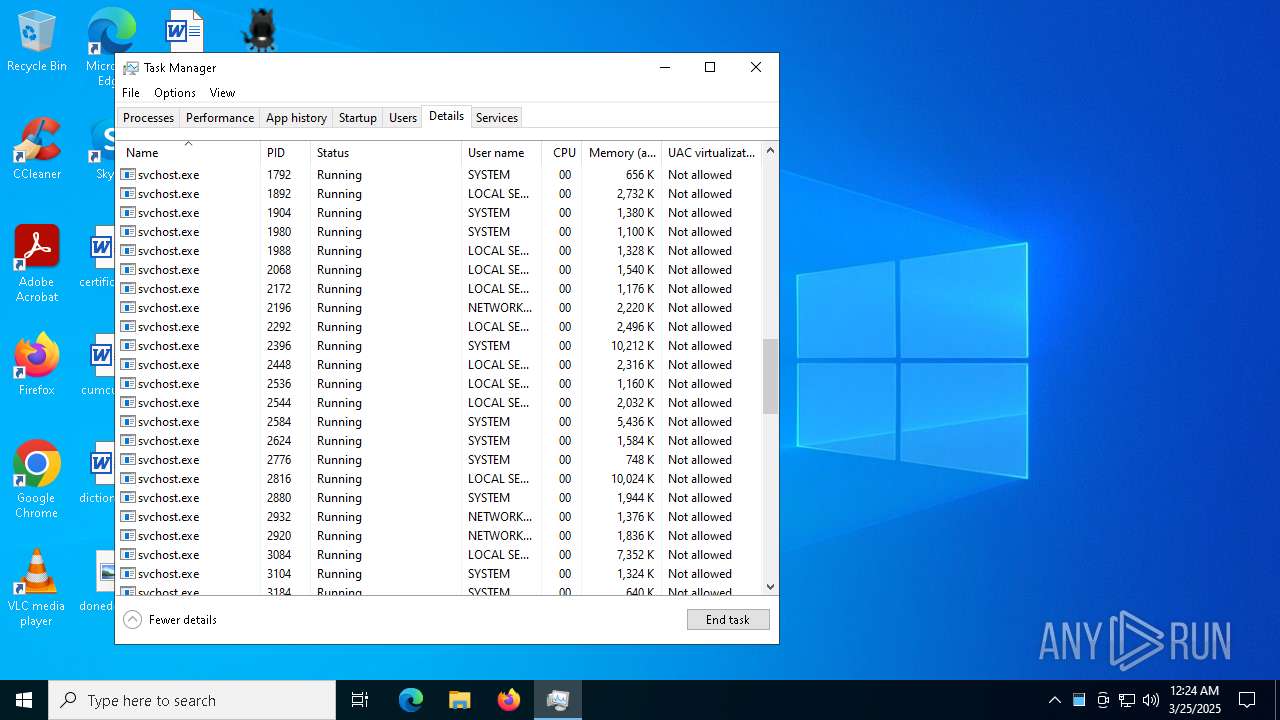This screenshot has height=720, width=1280.
Task: Open File Explorer from the taskbar
Action: [460, 700]
